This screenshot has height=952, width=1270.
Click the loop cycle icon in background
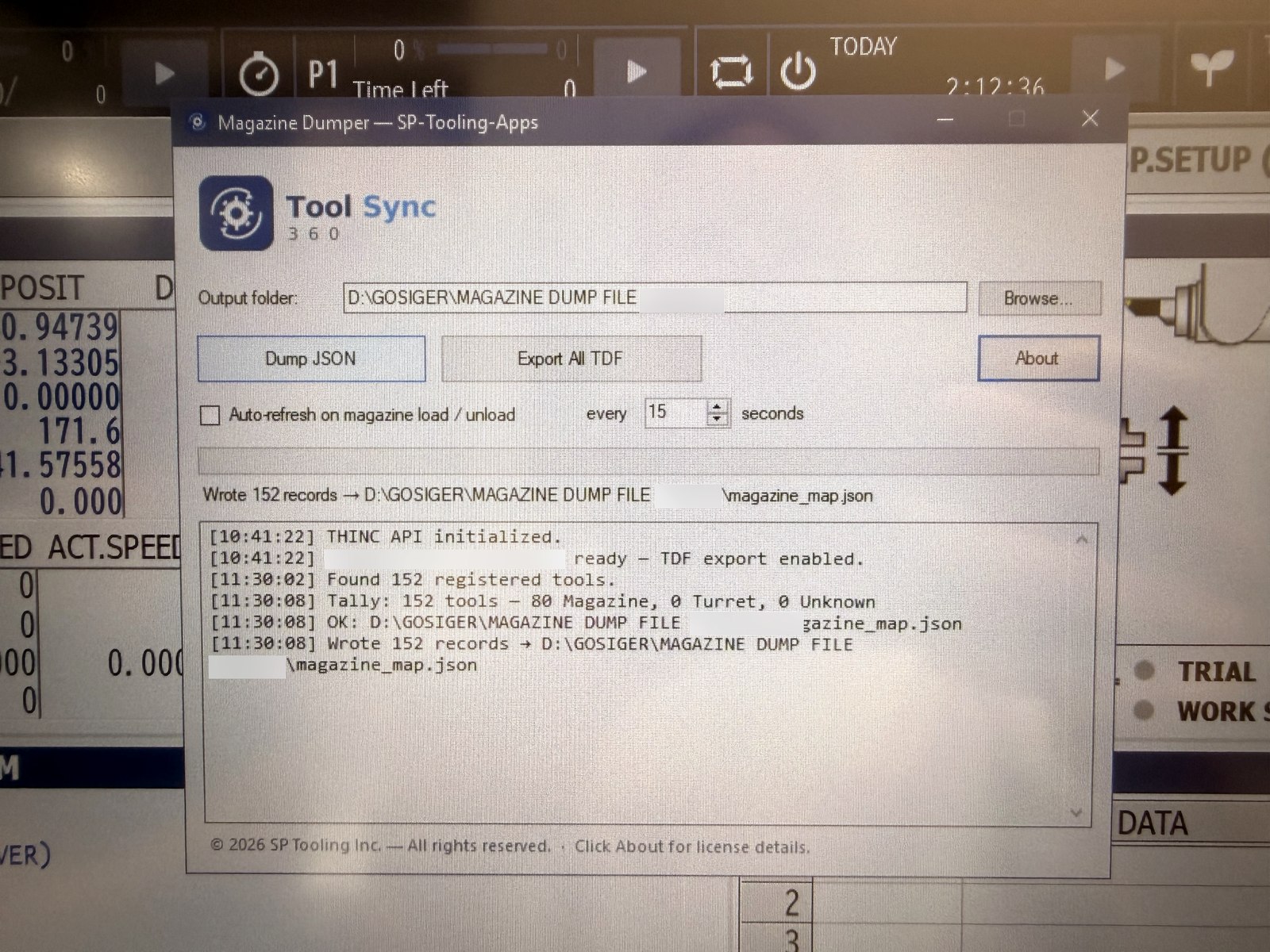point(731,72)
